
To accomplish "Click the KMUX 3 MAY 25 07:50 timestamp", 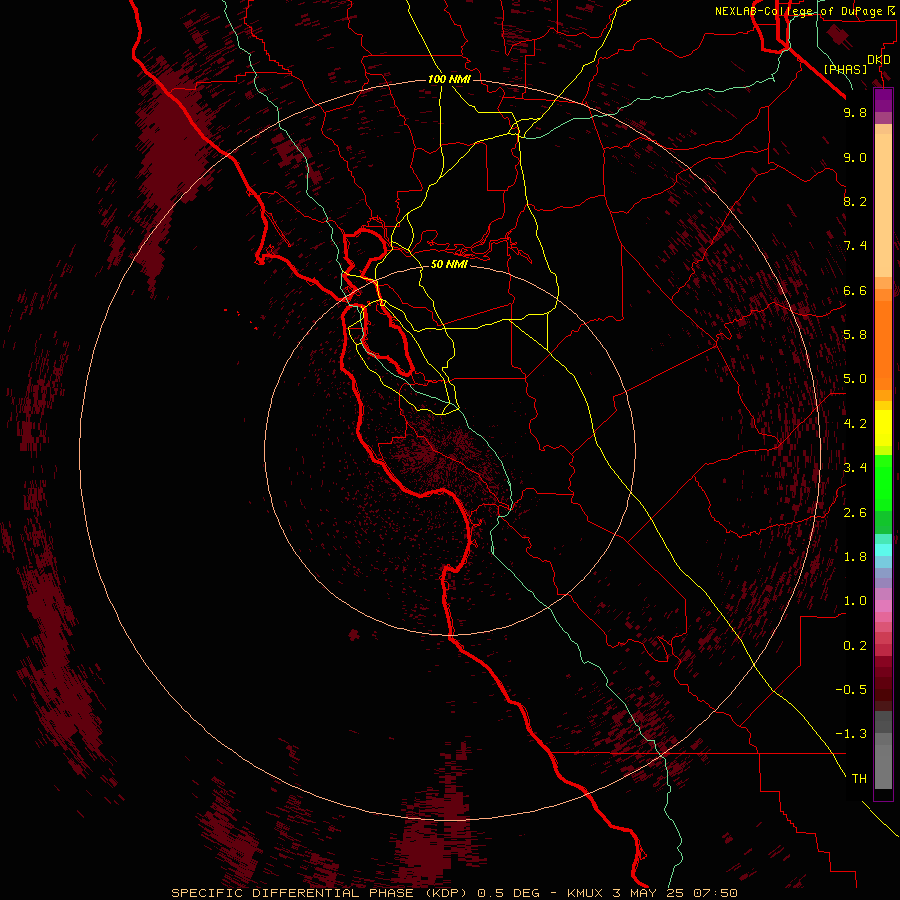I will point(652,893).
